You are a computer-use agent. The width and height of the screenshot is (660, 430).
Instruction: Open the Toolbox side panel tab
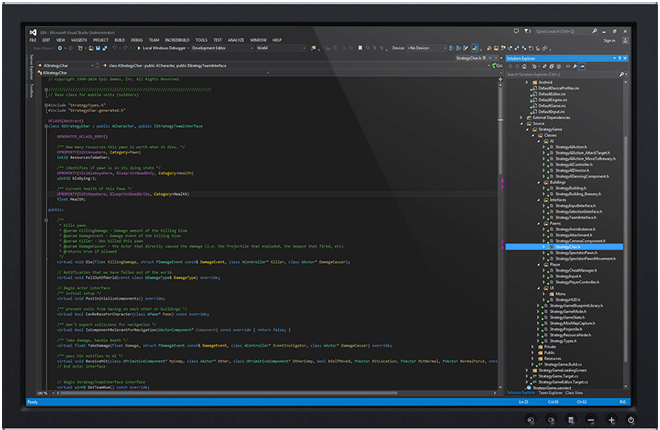(31, 91)
